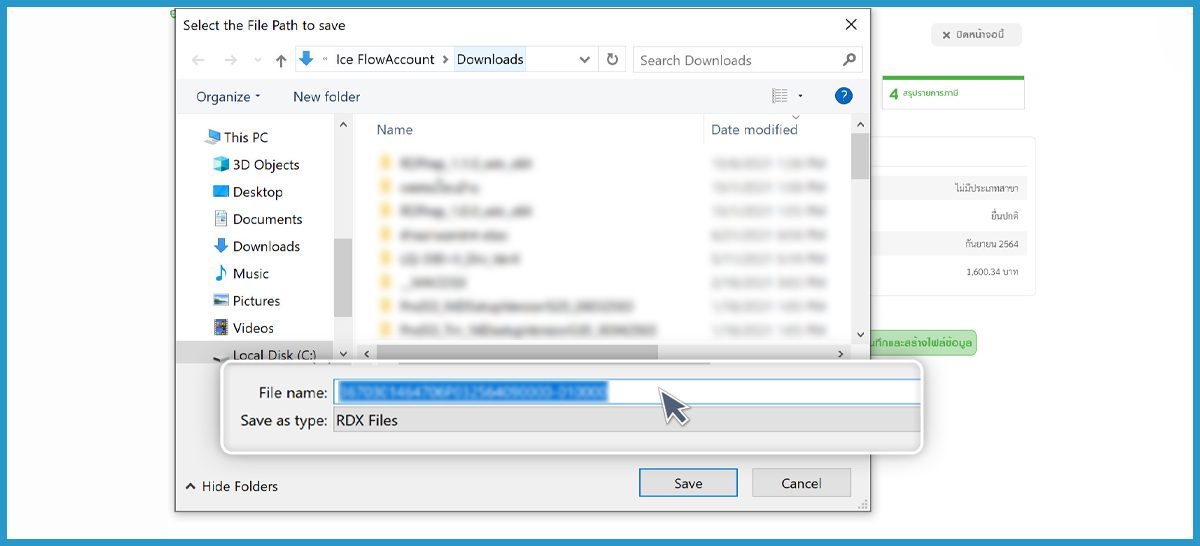Click the search magnifier icon

tap(849, 60)
